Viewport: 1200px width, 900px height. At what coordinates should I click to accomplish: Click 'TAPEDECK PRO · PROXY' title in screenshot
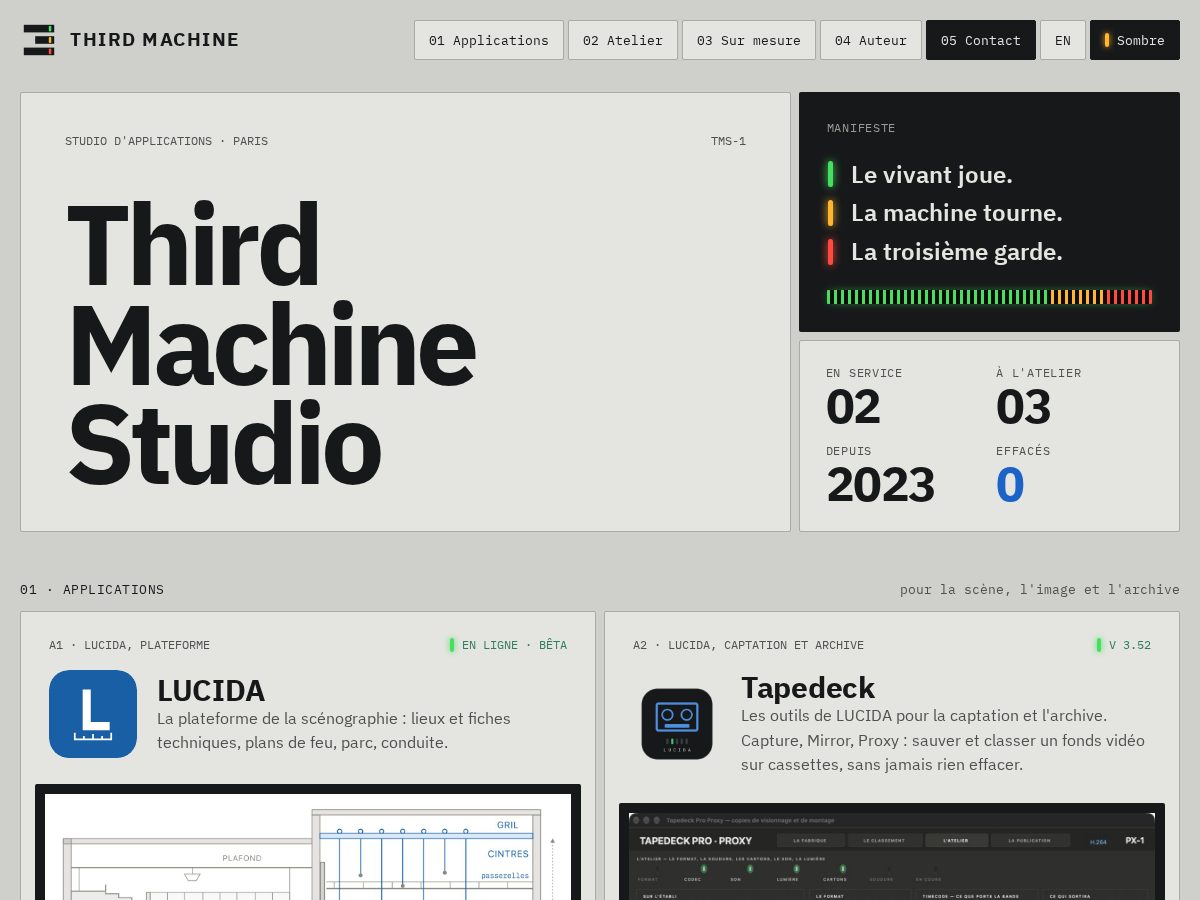(x=696, y=841)
